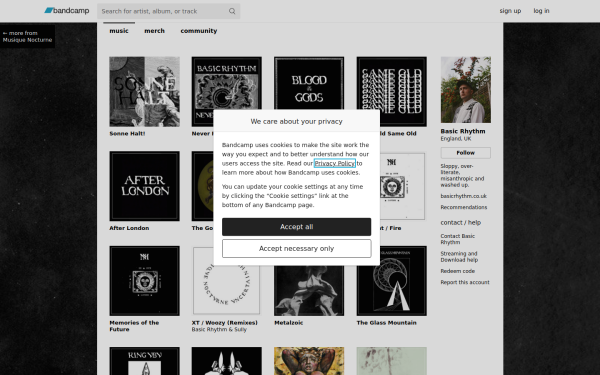Image resolution: width=600 pixels, height=375 pixels.
Task: Open the Blood & Gods album cover
Action: click(309, 83)
